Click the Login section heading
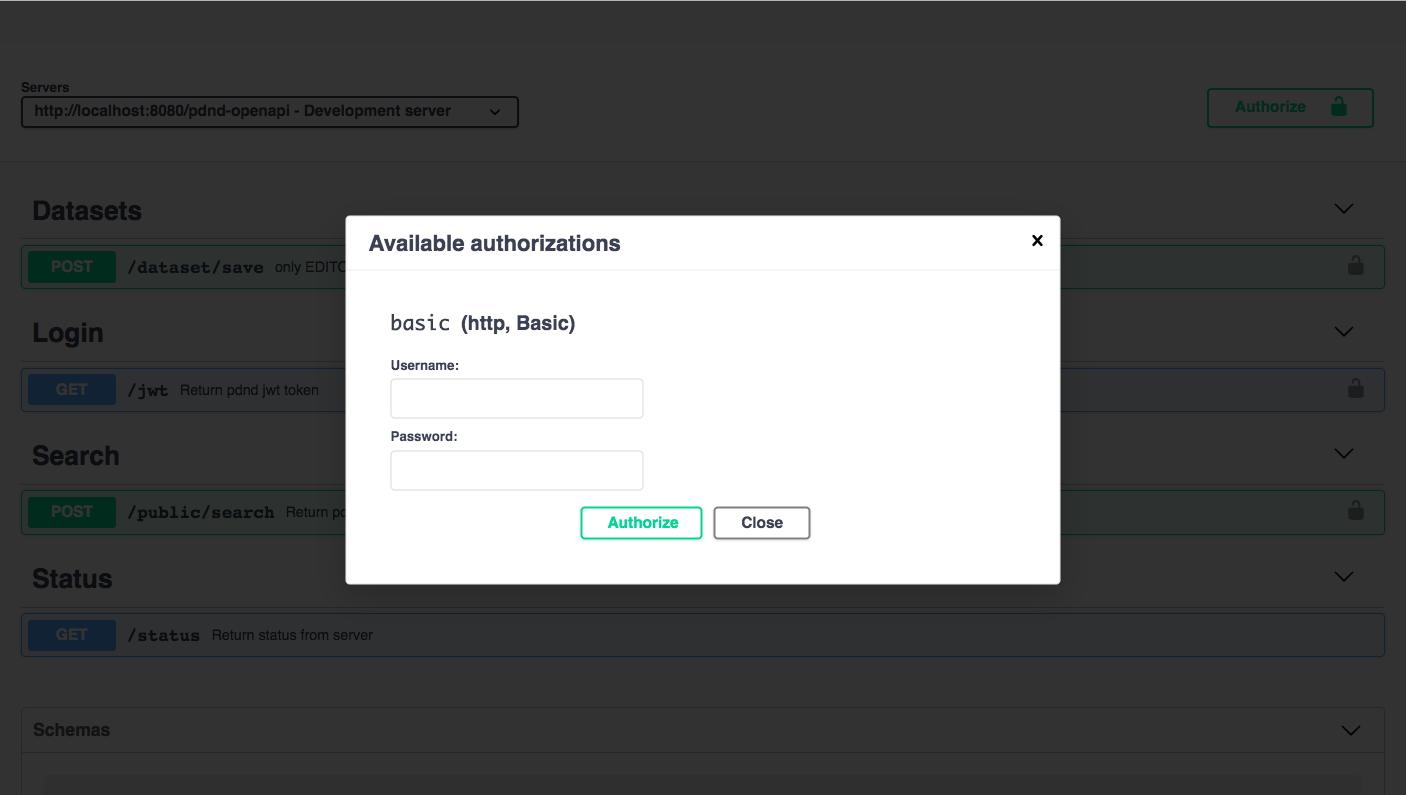 coord(68,333)
